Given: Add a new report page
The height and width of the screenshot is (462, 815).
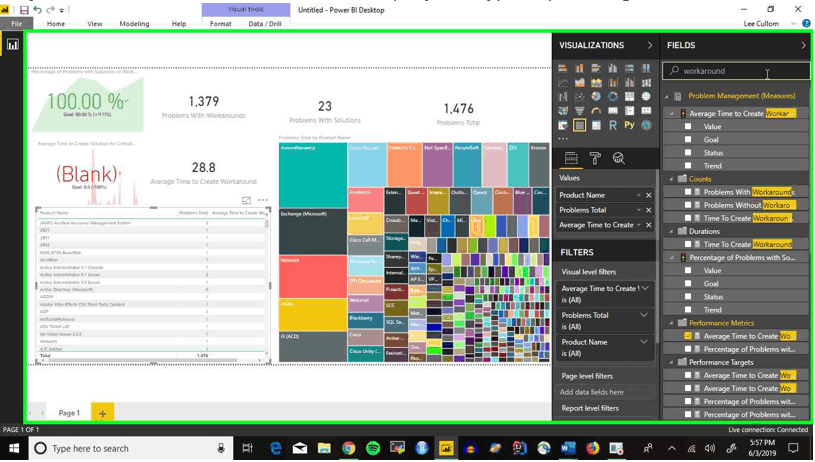Looking at the screenshot, I should (x=102, y=414).
